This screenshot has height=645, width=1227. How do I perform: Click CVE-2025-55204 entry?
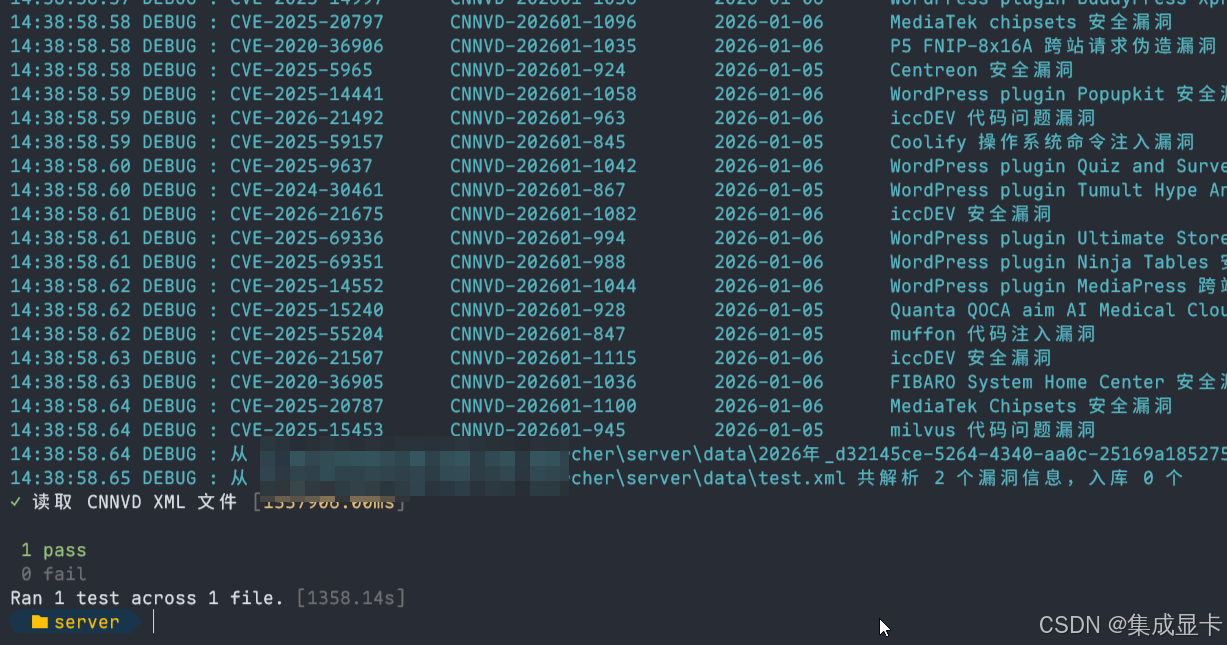[306, 334]
